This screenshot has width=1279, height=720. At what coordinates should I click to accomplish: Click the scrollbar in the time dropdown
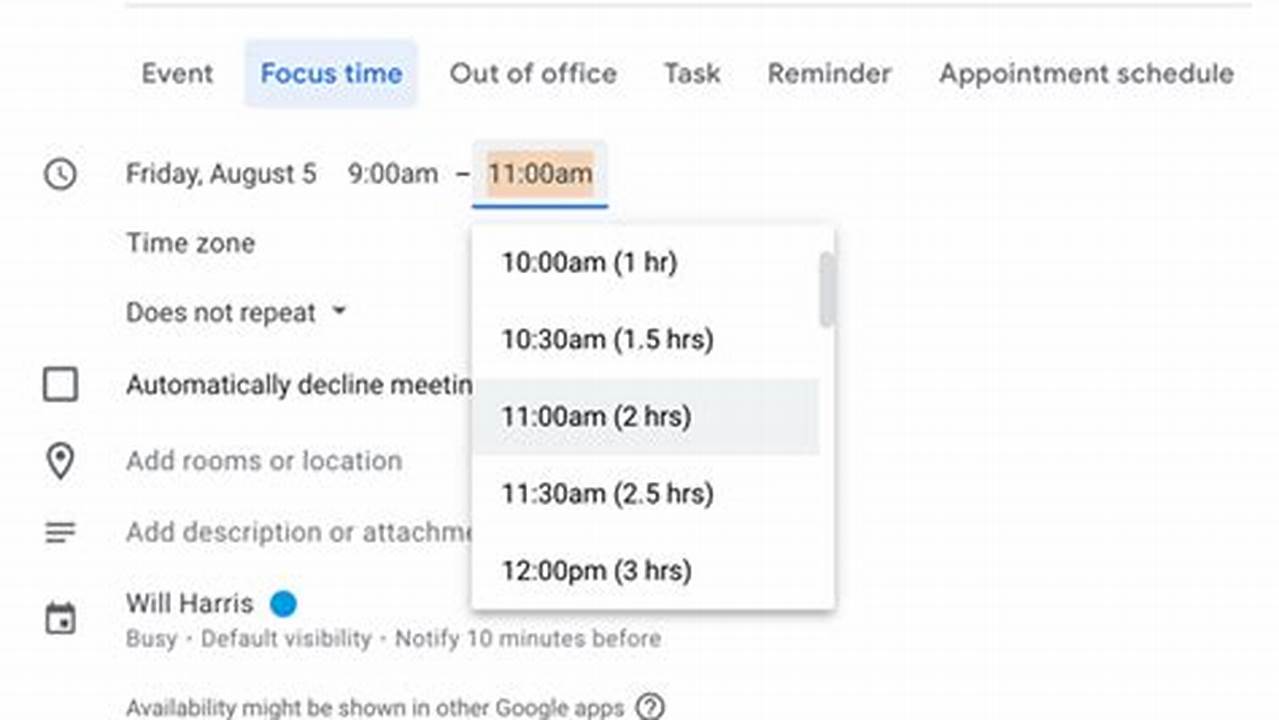pyautogui.click(x=826, y=290)
